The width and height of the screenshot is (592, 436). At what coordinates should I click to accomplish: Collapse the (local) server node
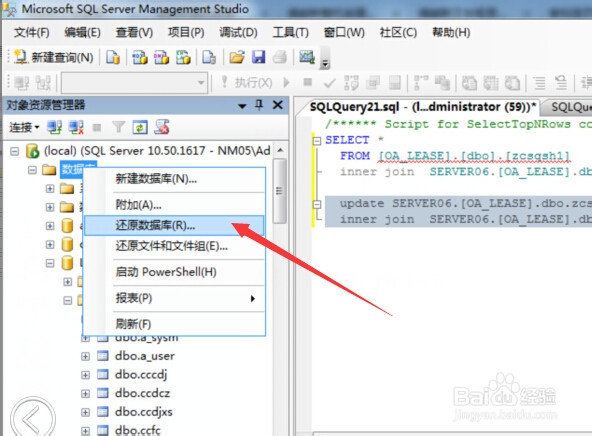(15, 151)
